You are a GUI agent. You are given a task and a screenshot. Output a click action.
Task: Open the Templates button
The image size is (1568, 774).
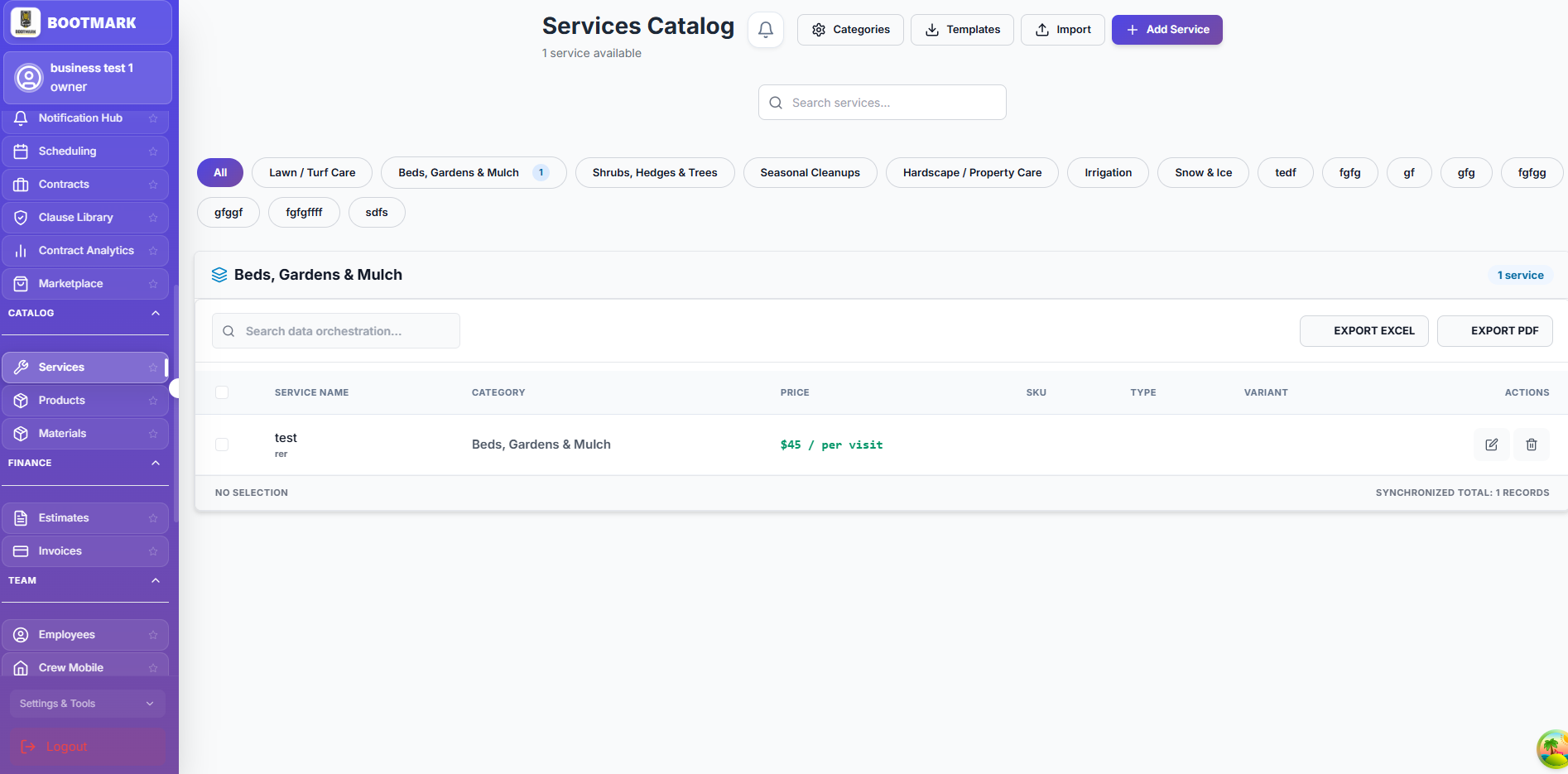pos(962,30)
